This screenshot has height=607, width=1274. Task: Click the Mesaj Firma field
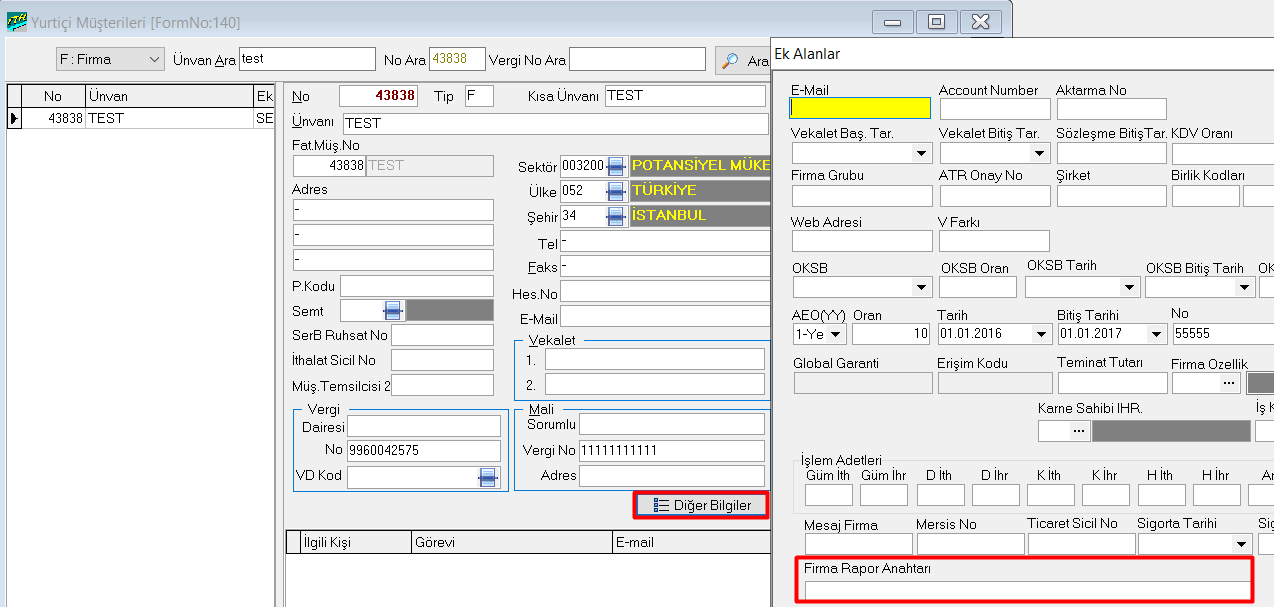pyautogui.click(x=859, y=544)
